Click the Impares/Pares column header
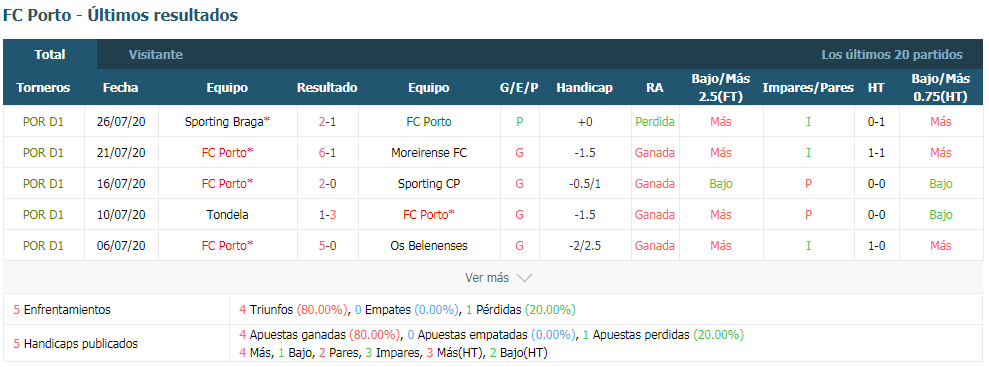989x367 pixels. coord(808,88)
